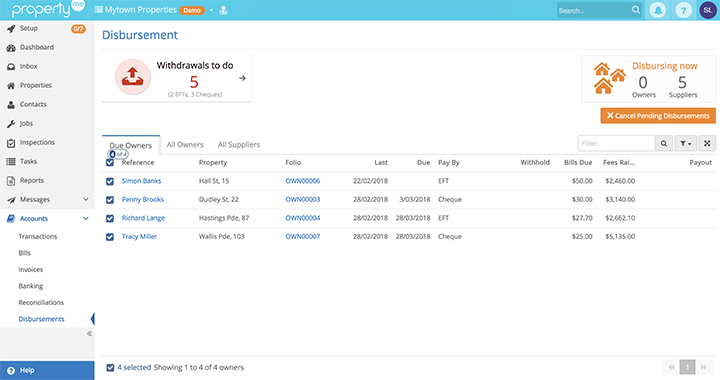Click the table Filter input field
Screen dimensions: 720x380
[616, 144]
